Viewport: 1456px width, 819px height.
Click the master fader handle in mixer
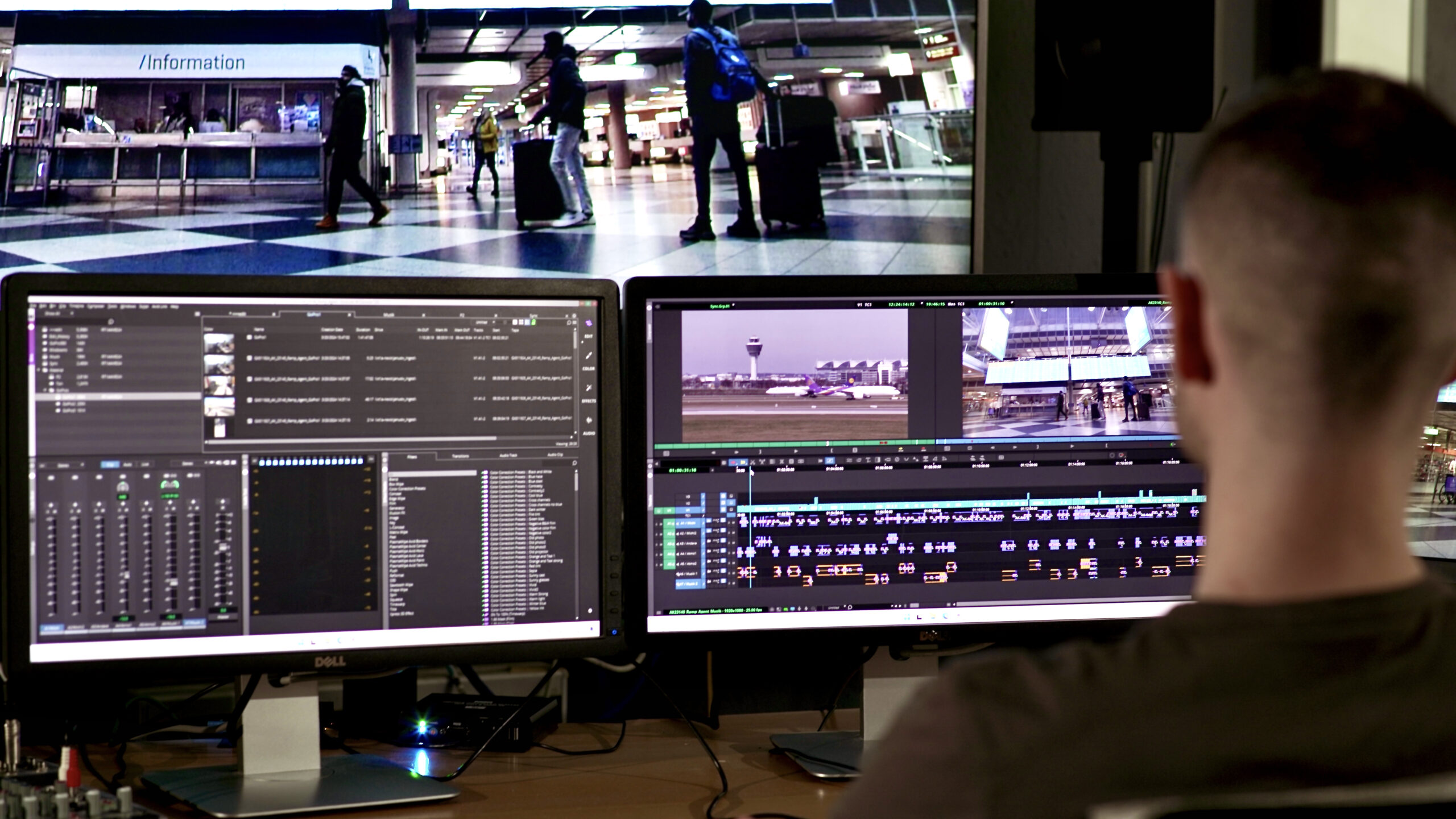(223, 547)
